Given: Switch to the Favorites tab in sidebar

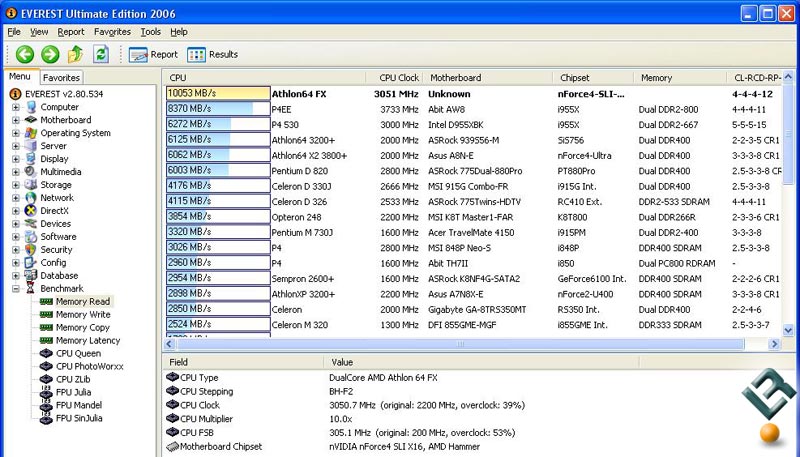Looking at the screenshot, I should click(61, 78).
